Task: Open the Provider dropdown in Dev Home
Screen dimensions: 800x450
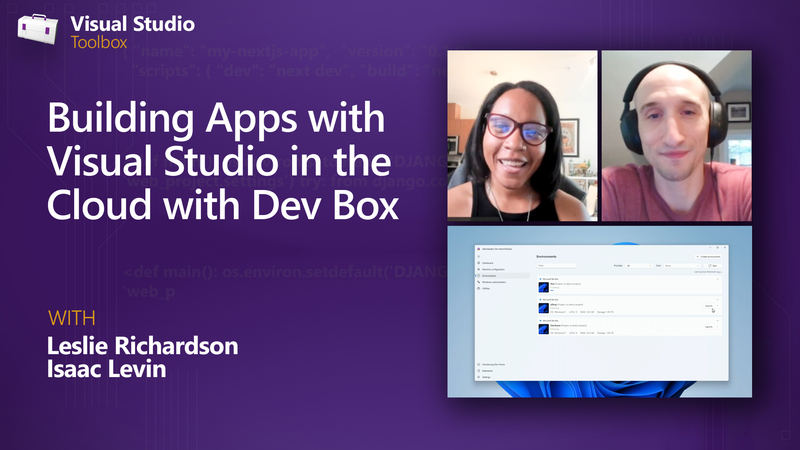Action: click(x=639, y=266)
